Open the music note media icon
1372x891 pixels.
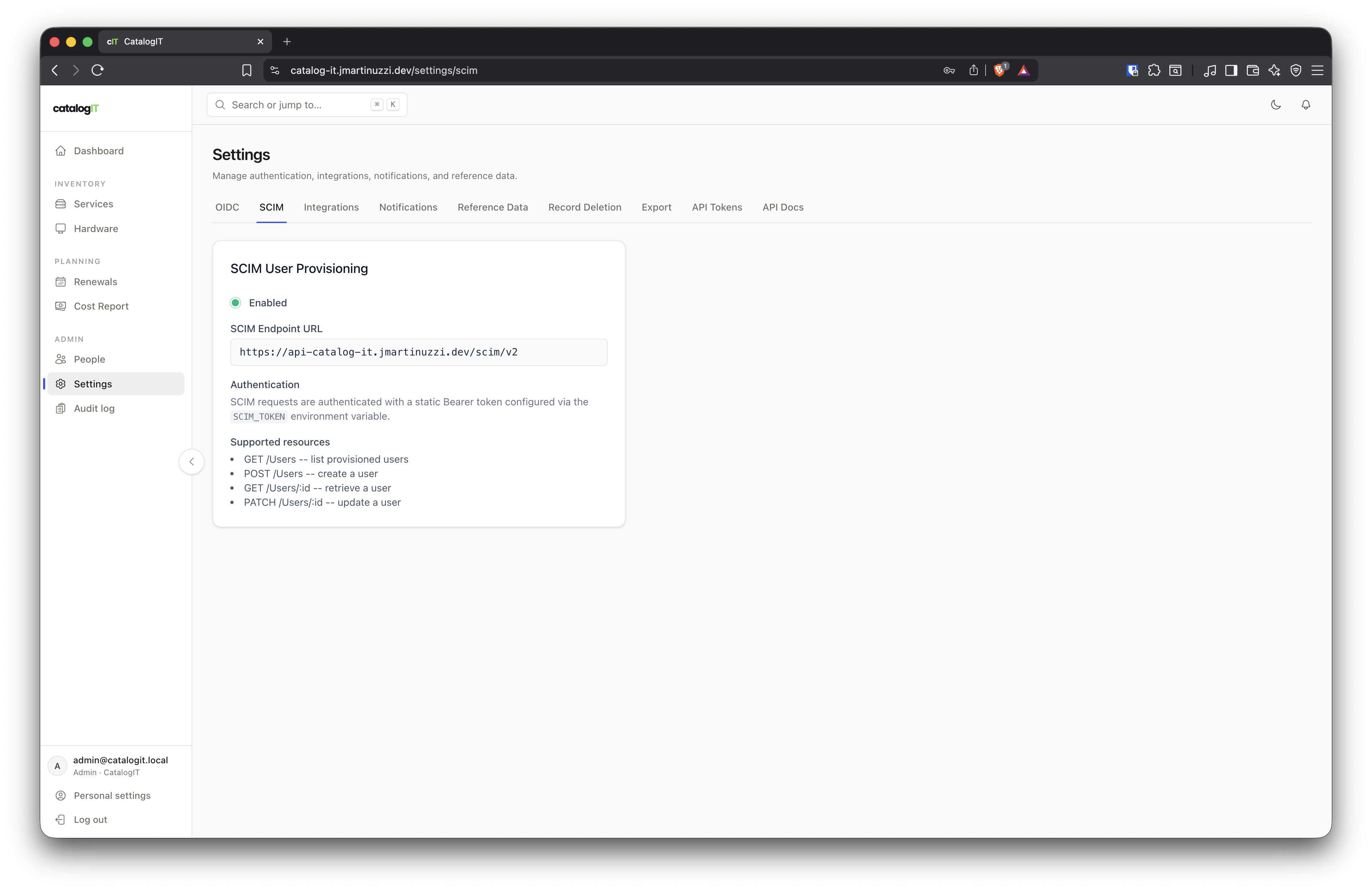pyautogui.click(x=1209, y=70)
